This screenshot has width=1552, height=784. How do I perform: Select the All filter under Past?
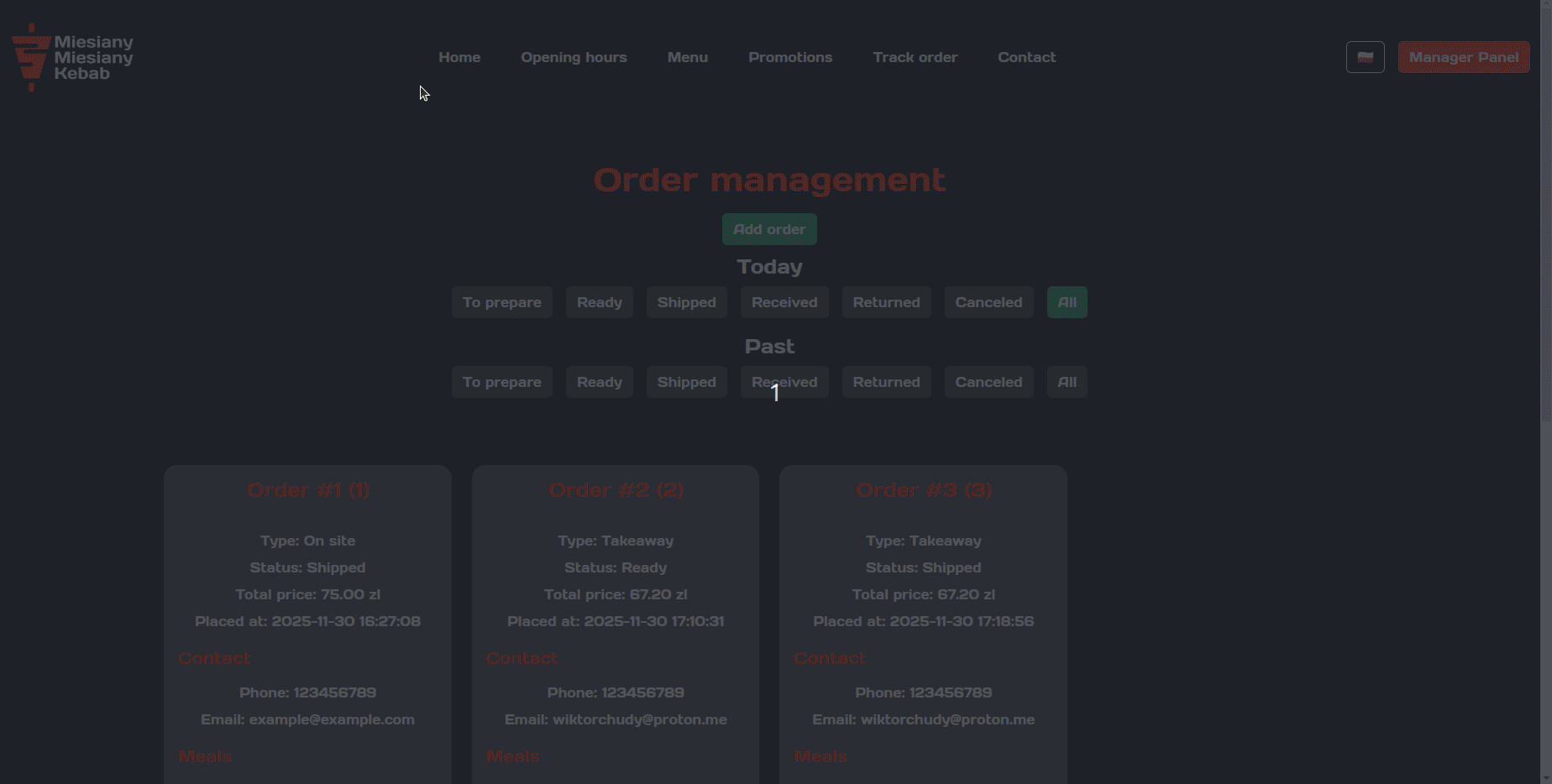(1067, 382)
